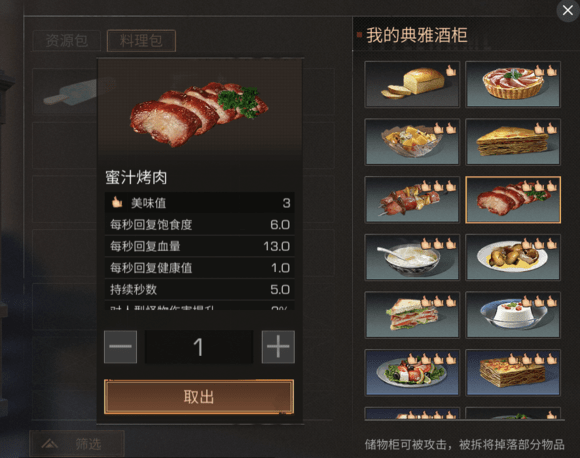Pick the mushroom plate item
Viewport: 580px width, 458px height.
click(x=513, y=257)
